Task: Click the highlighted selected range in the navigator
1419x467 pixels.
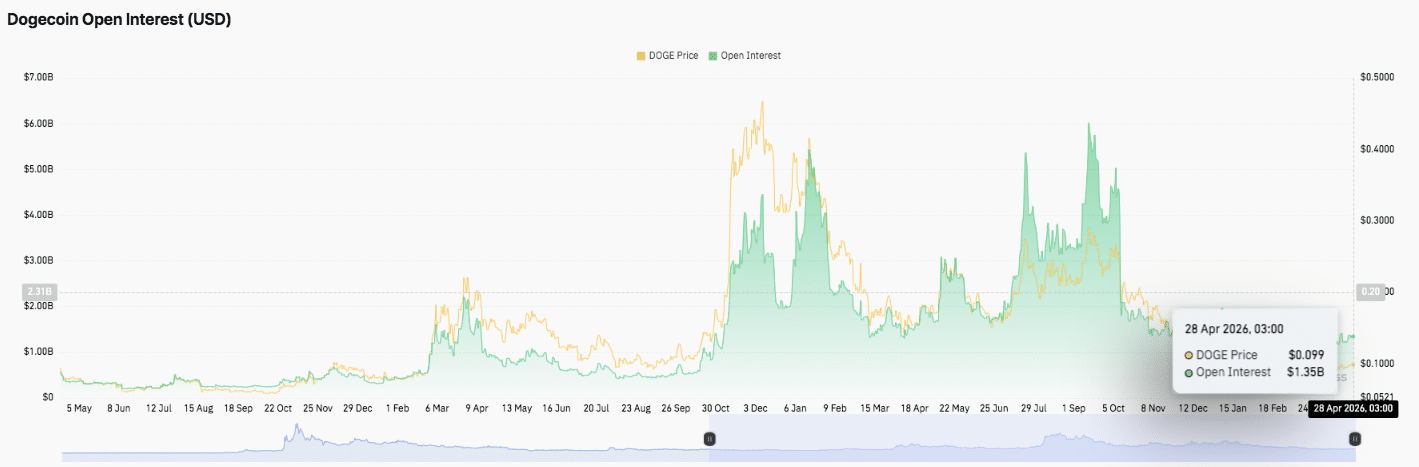Action: [1030, 445]
